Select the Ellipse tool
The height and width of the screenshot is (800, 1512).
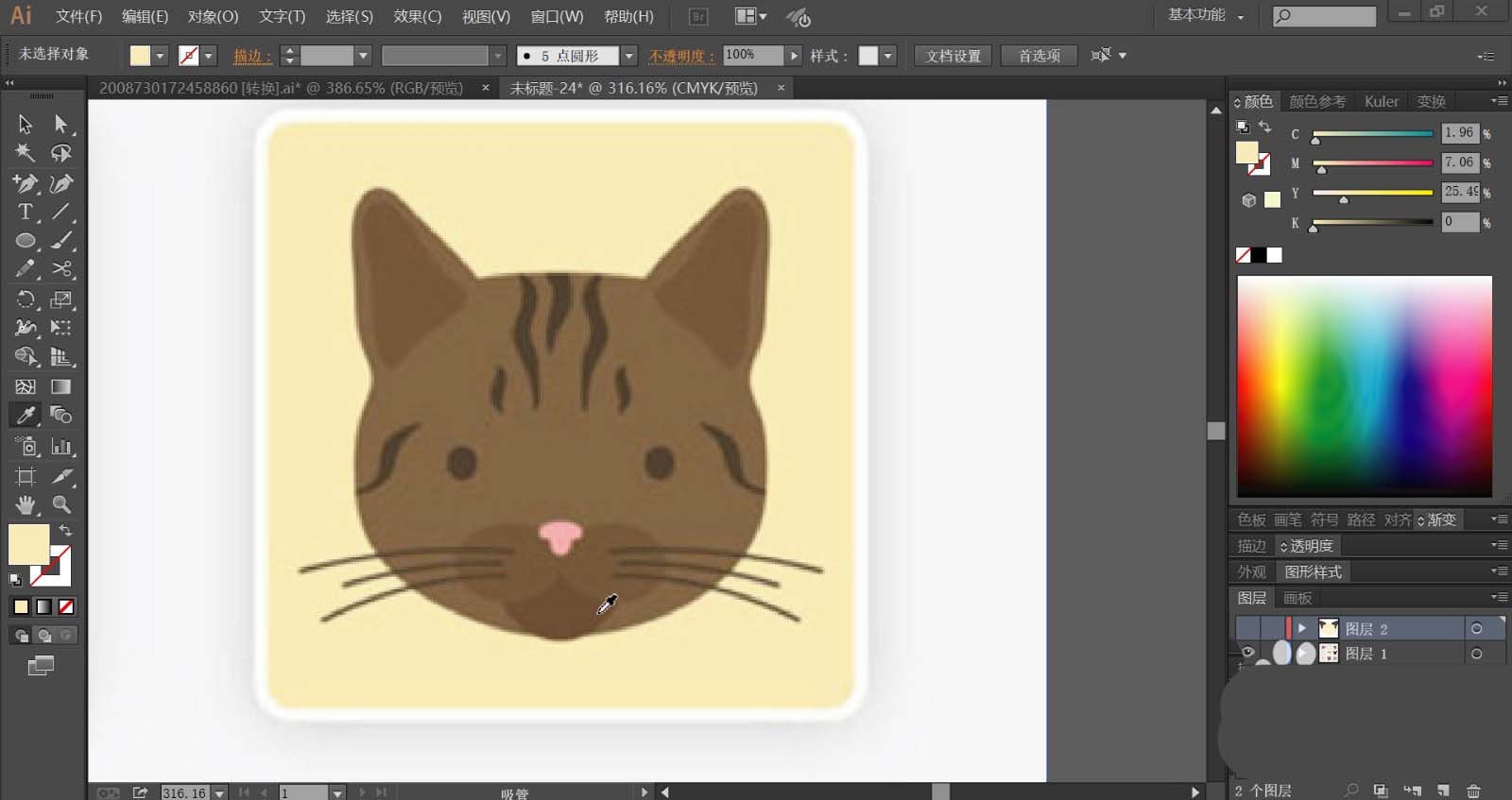(26, 241)
